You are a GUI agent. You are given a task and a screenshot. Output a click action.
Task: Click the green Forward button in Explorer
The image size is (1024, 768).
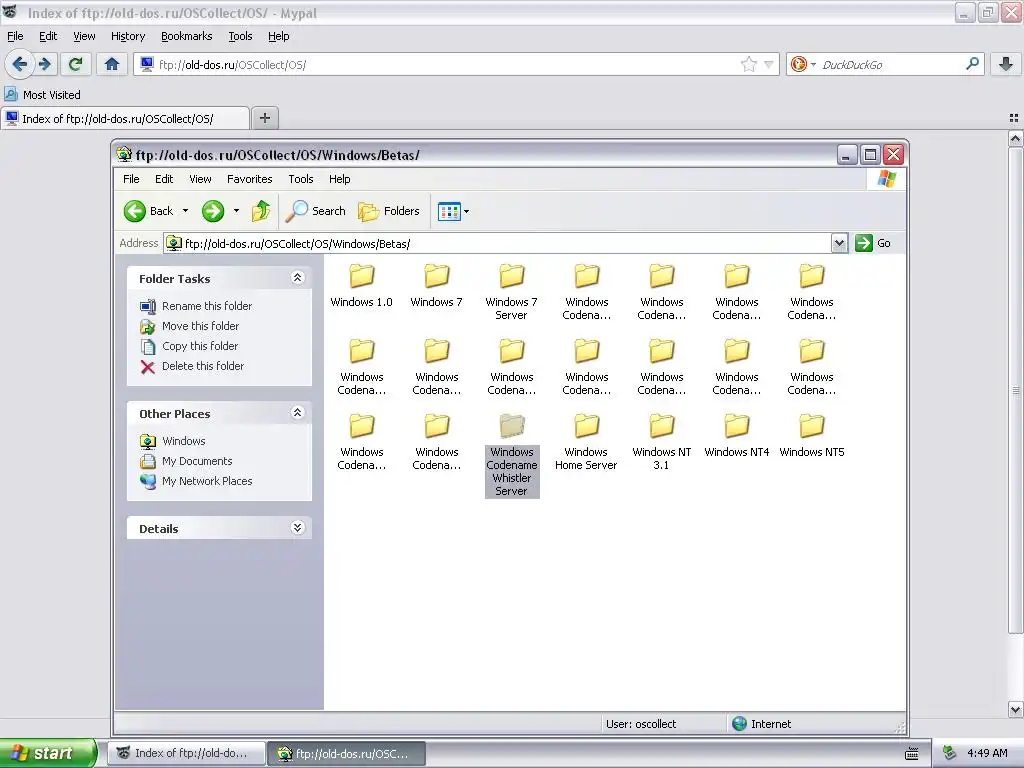click(x=213, y=211)
